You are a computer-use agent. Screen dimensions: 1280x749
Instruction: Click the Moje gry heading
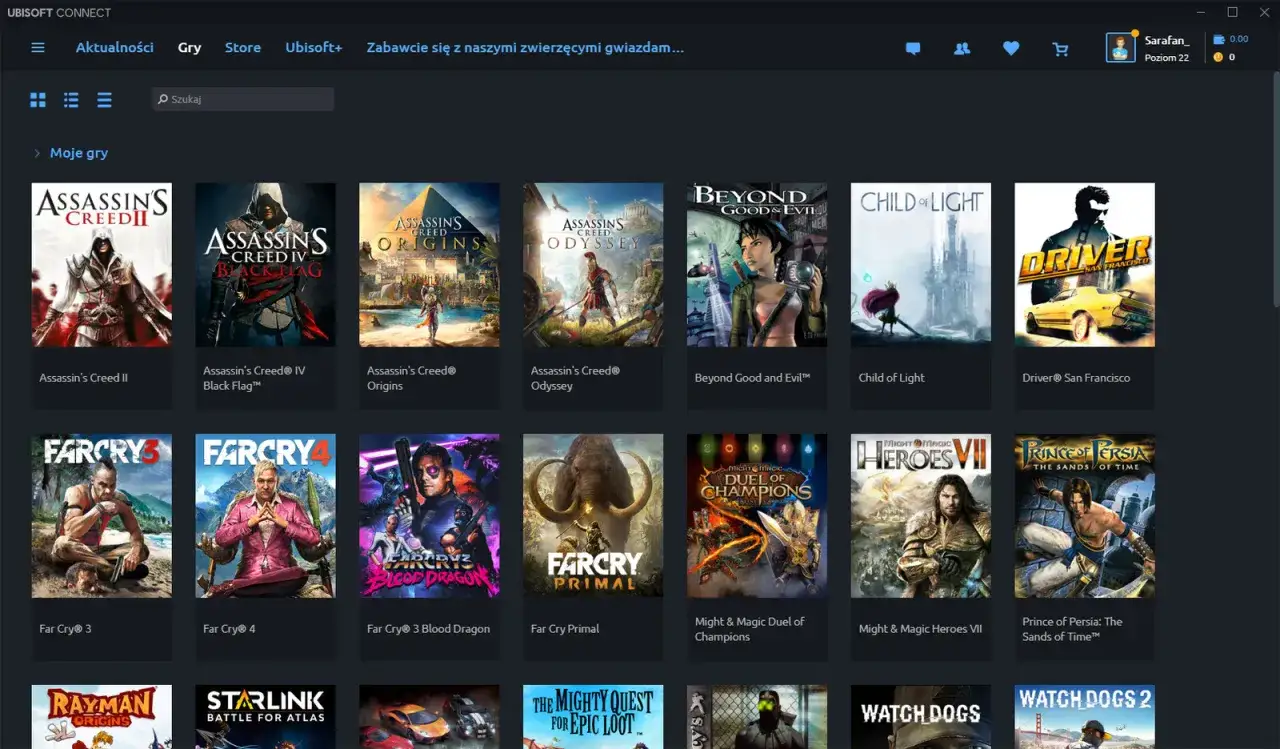click(x=79, y=153)
